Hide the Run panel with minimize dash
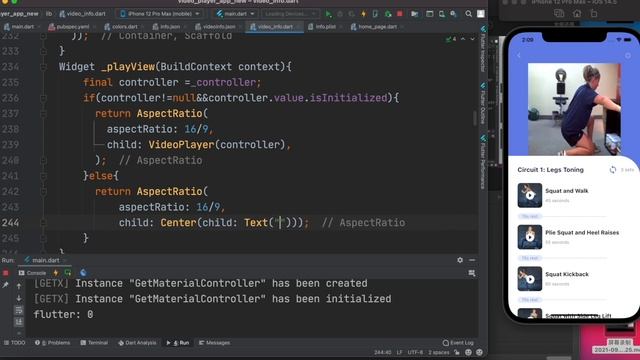Image resolution: width=640 pixels, height=360 pixels. pyautogui.click(x=472, y=260)
